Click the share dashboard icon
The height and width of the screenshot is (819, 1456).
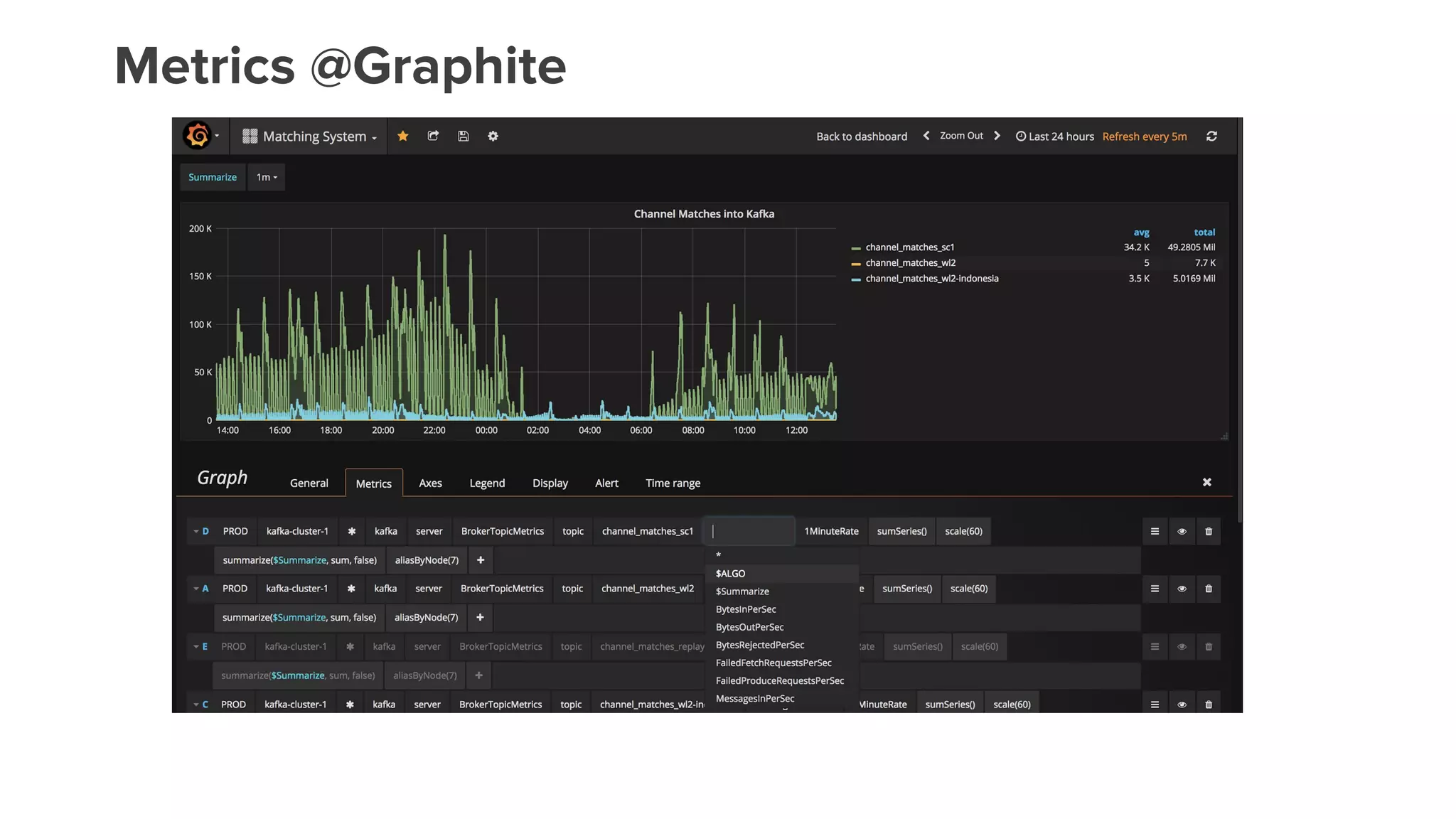[x=433, y=136]
